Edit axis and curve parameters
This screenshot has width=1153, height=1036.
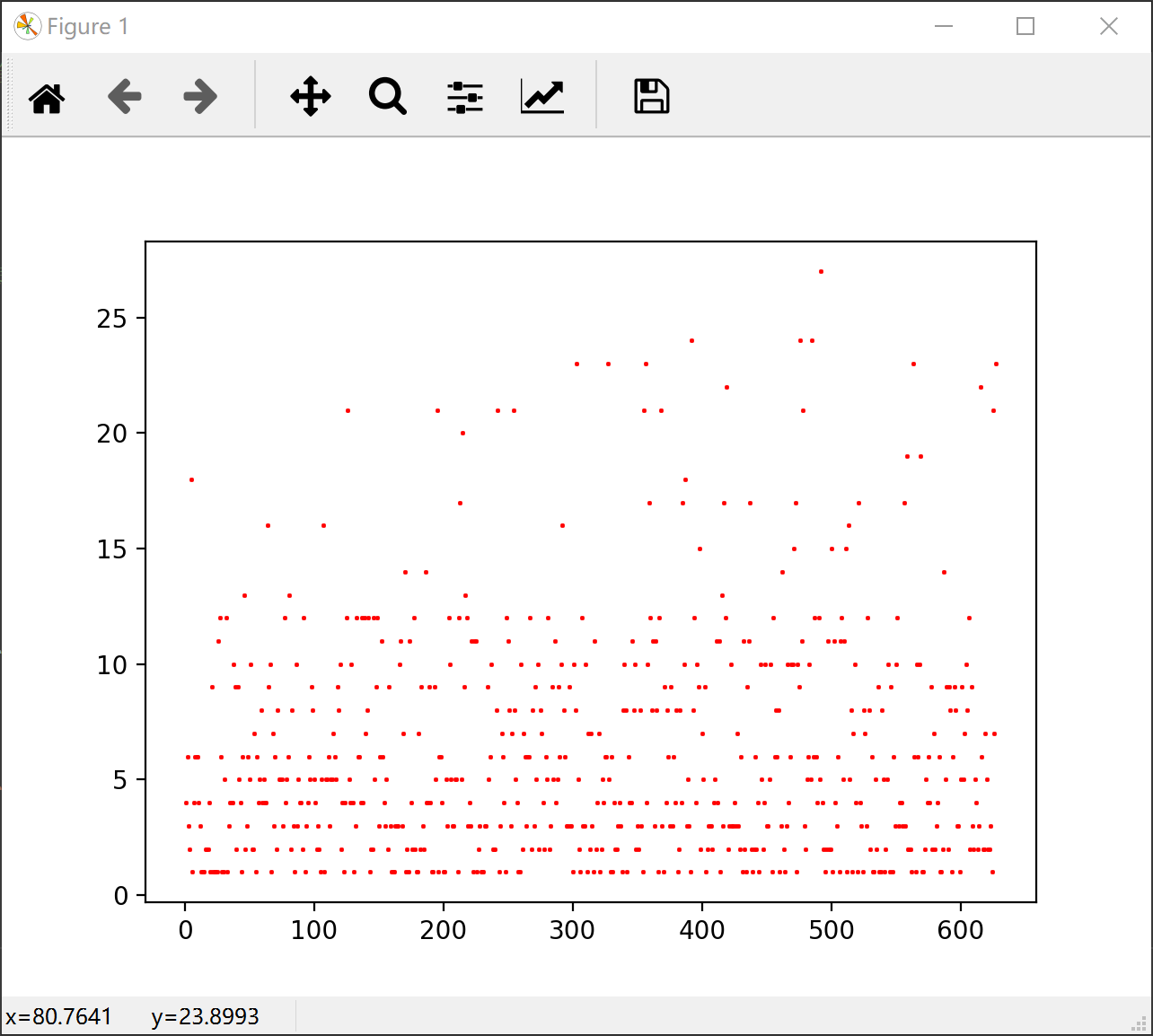(542, 97)
